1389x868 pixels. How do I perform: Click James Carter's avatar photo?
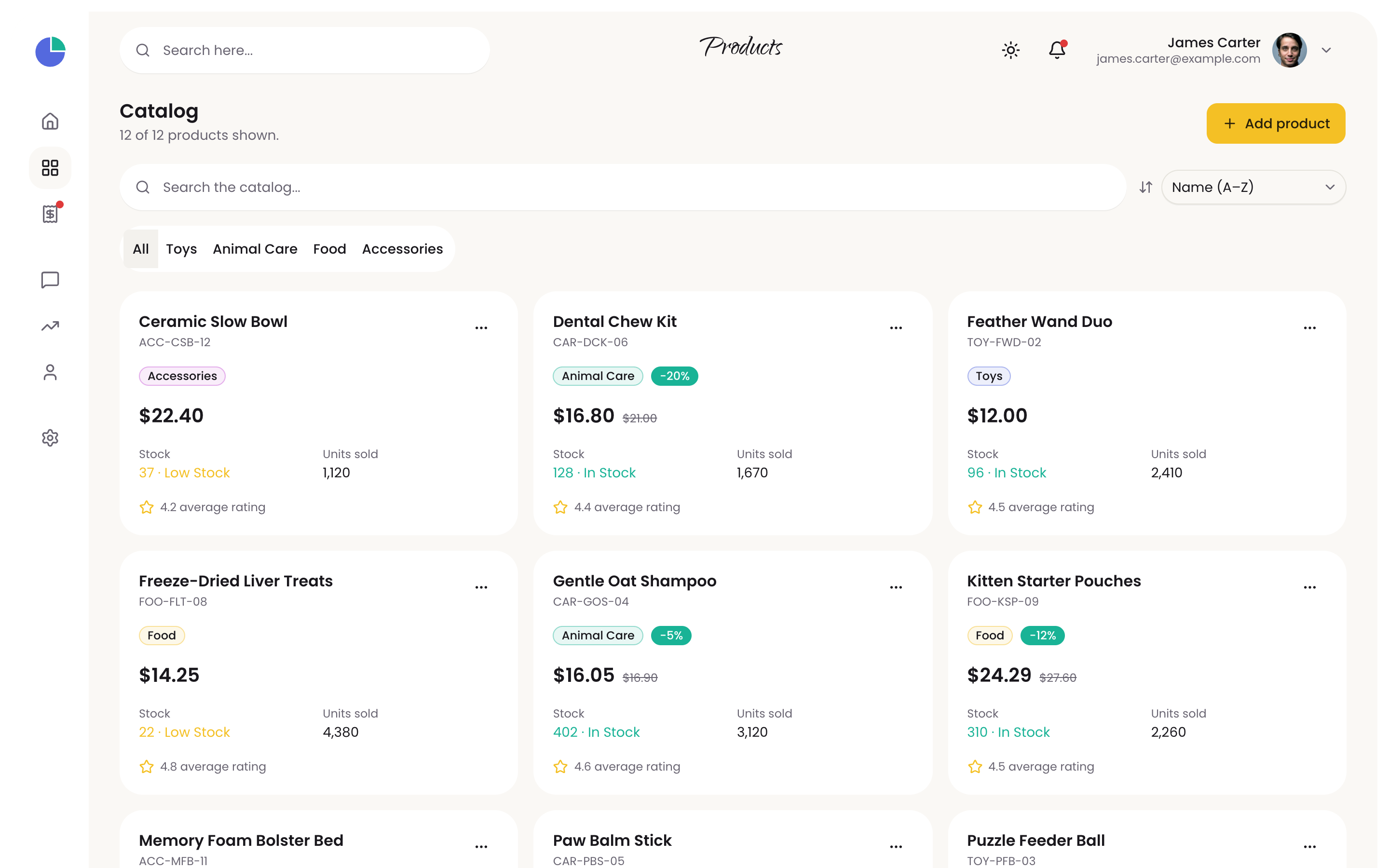[x=1289, y=50]
